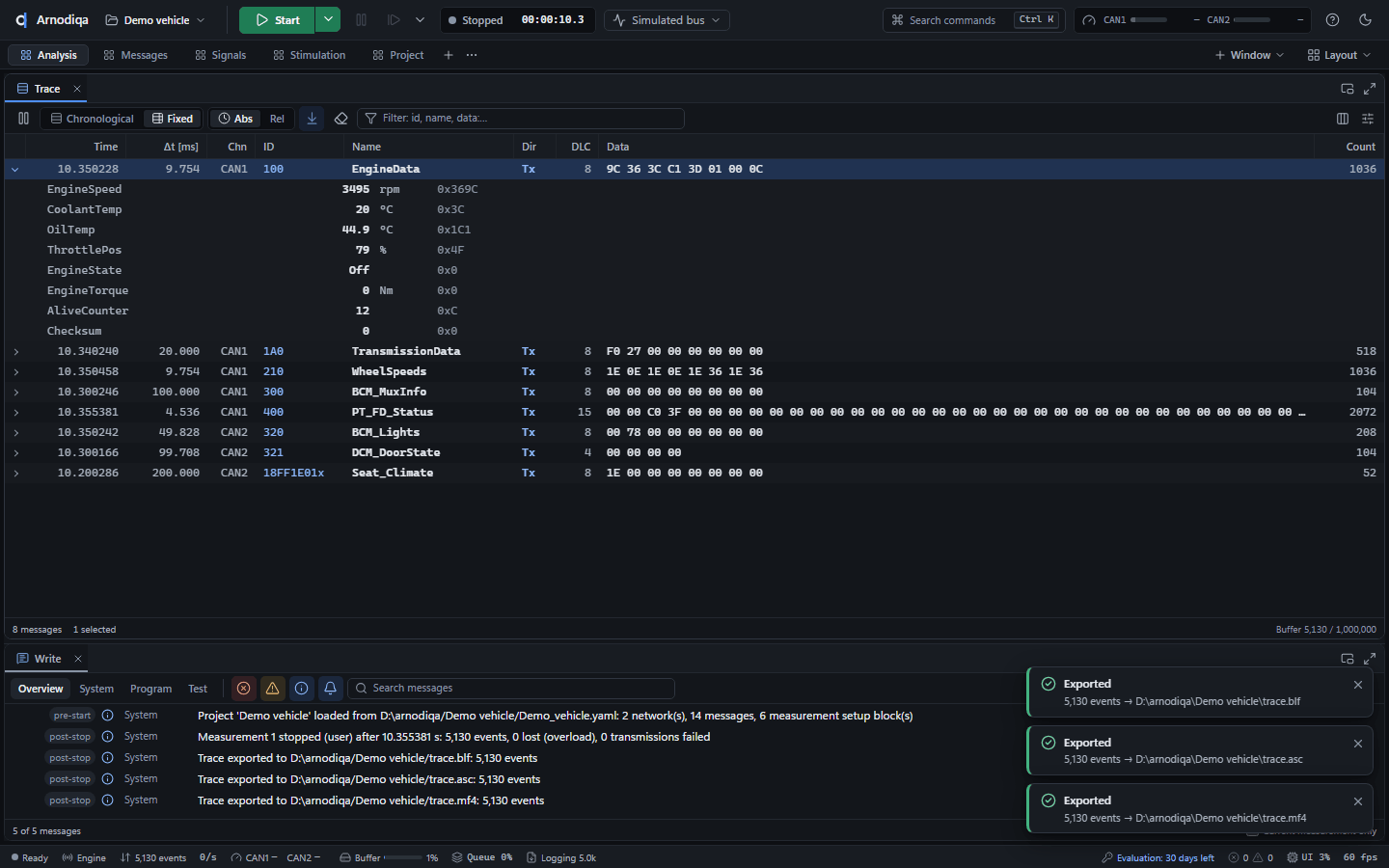
Task: Close the Trace panel tab
Action: click(x=77, y=89)
